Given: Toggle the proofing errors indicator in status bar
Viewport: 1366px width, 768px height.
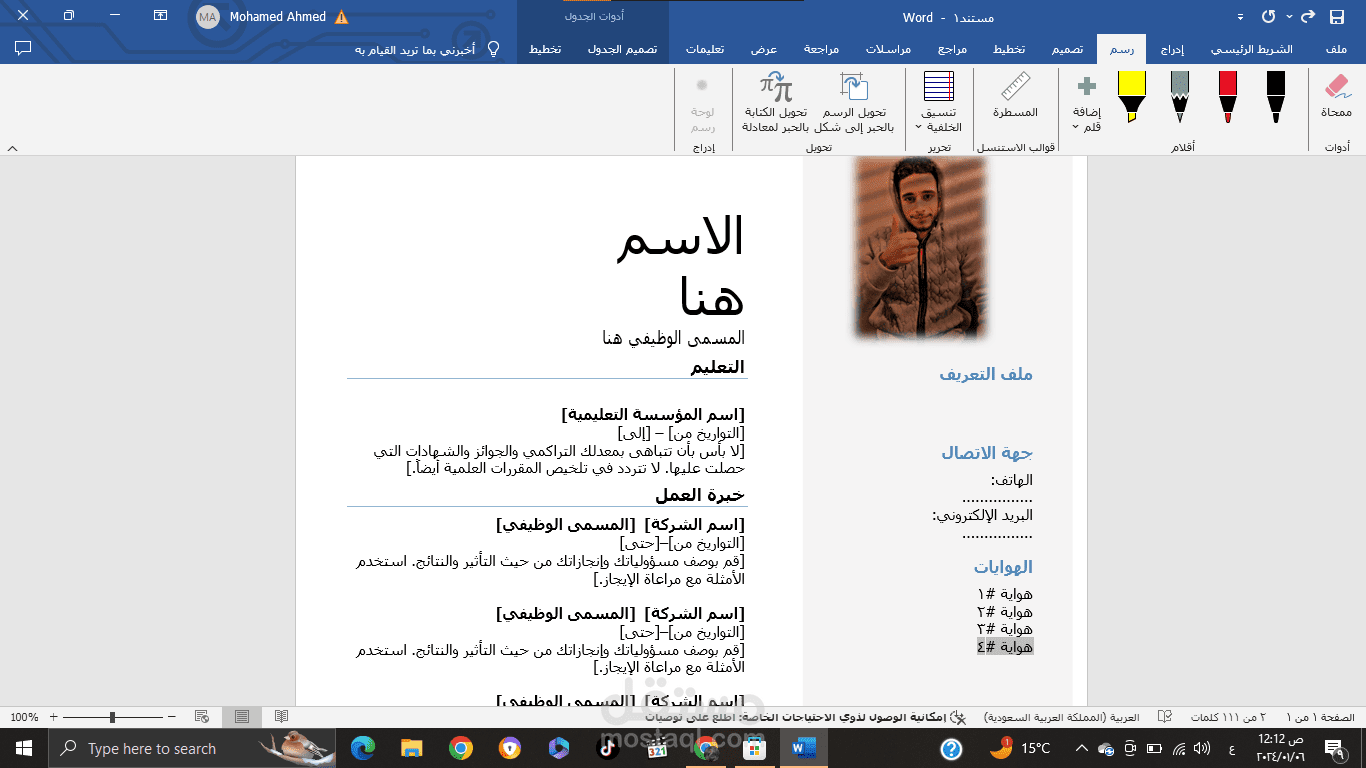Looking at the screenshot, I should coord(1163,717).
